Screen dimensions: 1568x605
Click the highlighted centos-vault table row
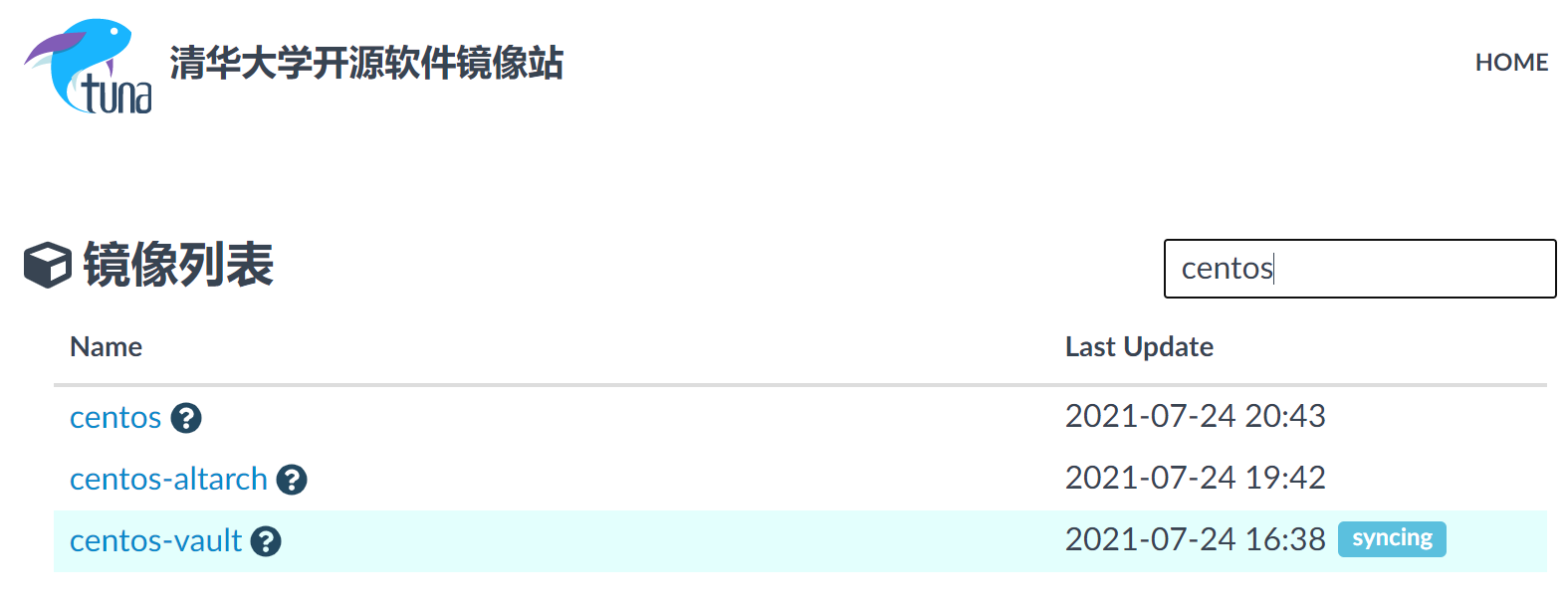(x=697, y=540)
